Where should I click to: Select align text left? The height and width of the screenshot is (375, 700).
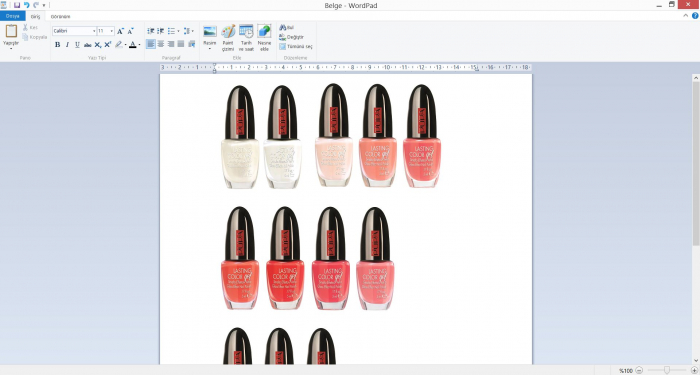[151, 44]
